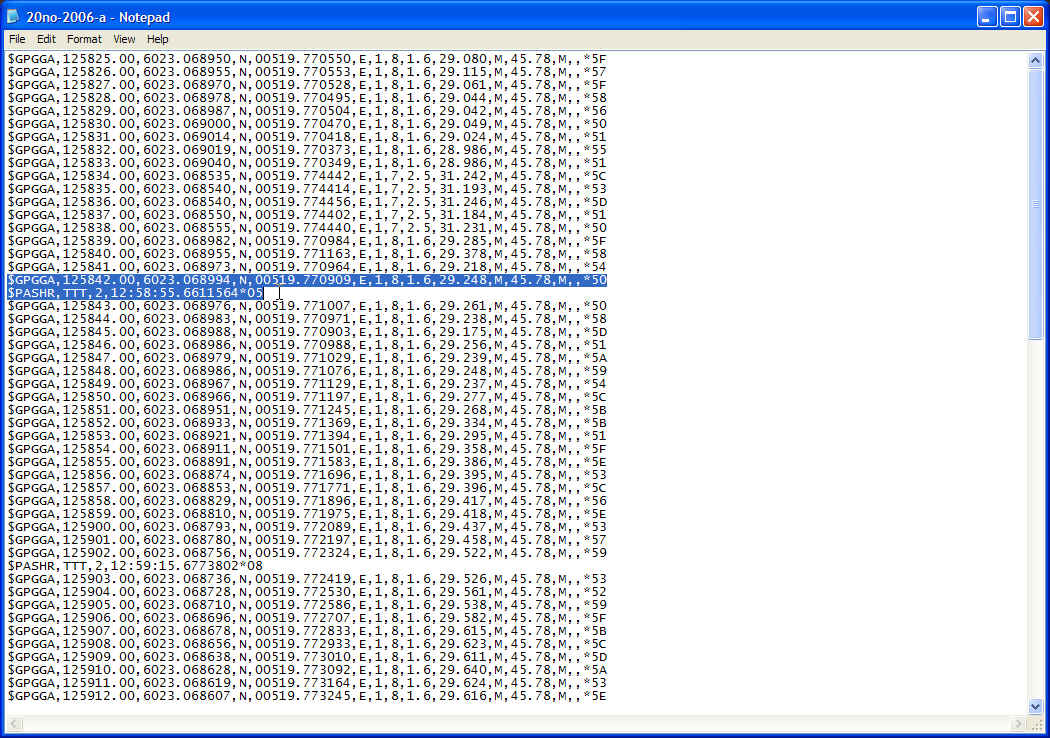Place cursor in the $PASHR line with 12:59:15
This screenshot has width=1050, height=738.
(135, 566)
